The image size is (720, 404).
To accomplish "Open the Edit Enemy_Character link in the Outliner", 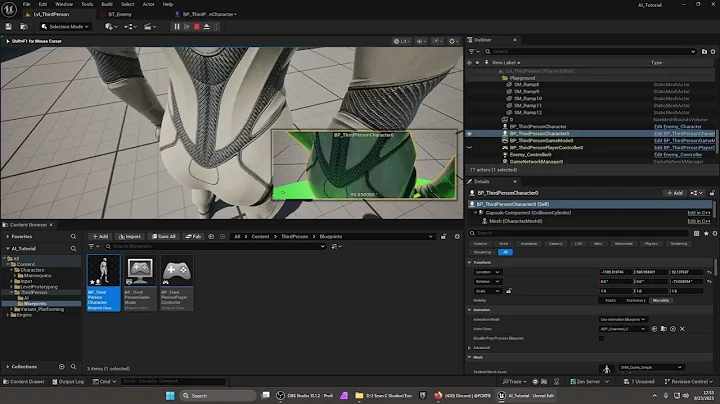I will [x=678, y=126].
